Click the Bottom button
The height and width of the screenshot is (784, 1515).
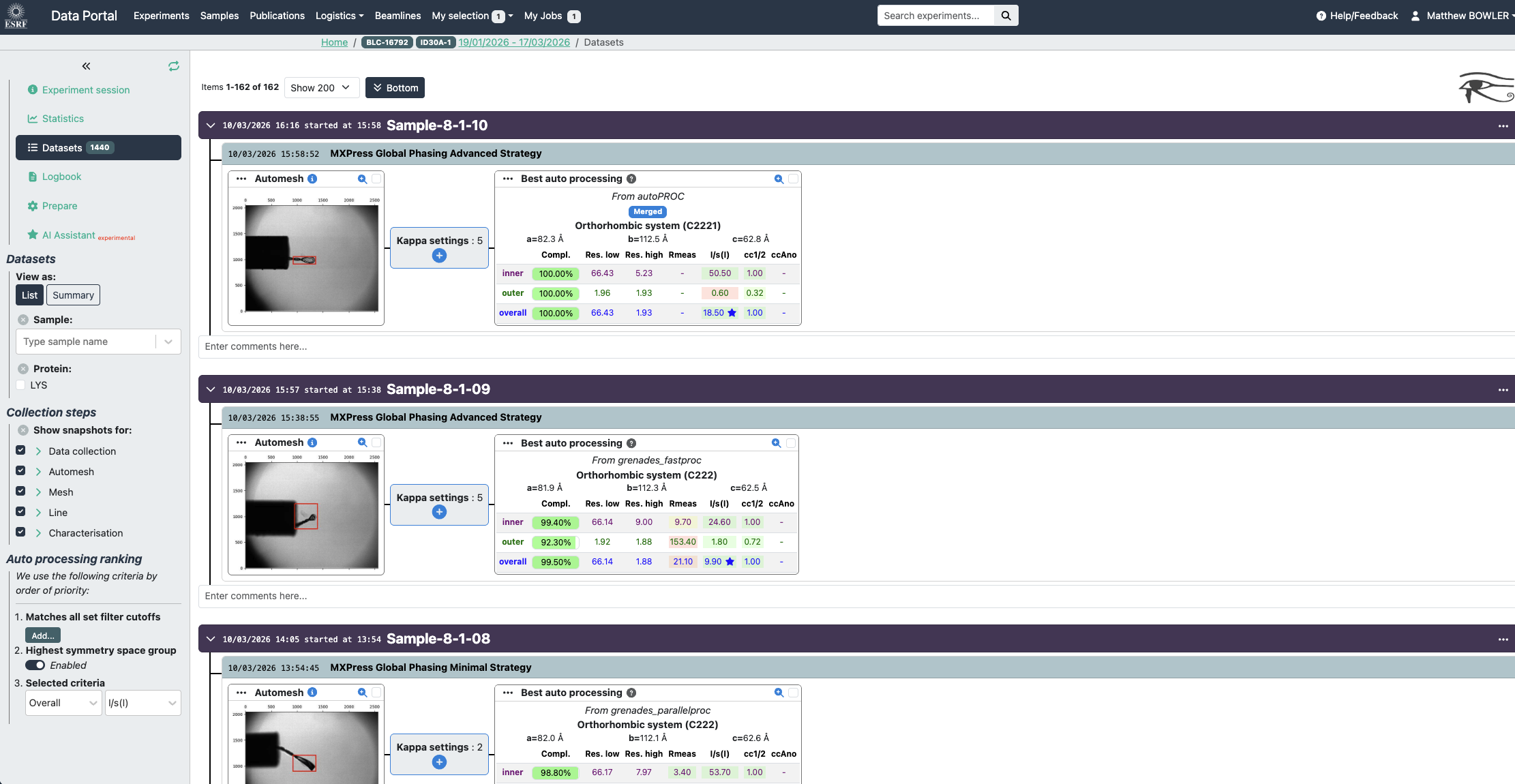(395, 88)
